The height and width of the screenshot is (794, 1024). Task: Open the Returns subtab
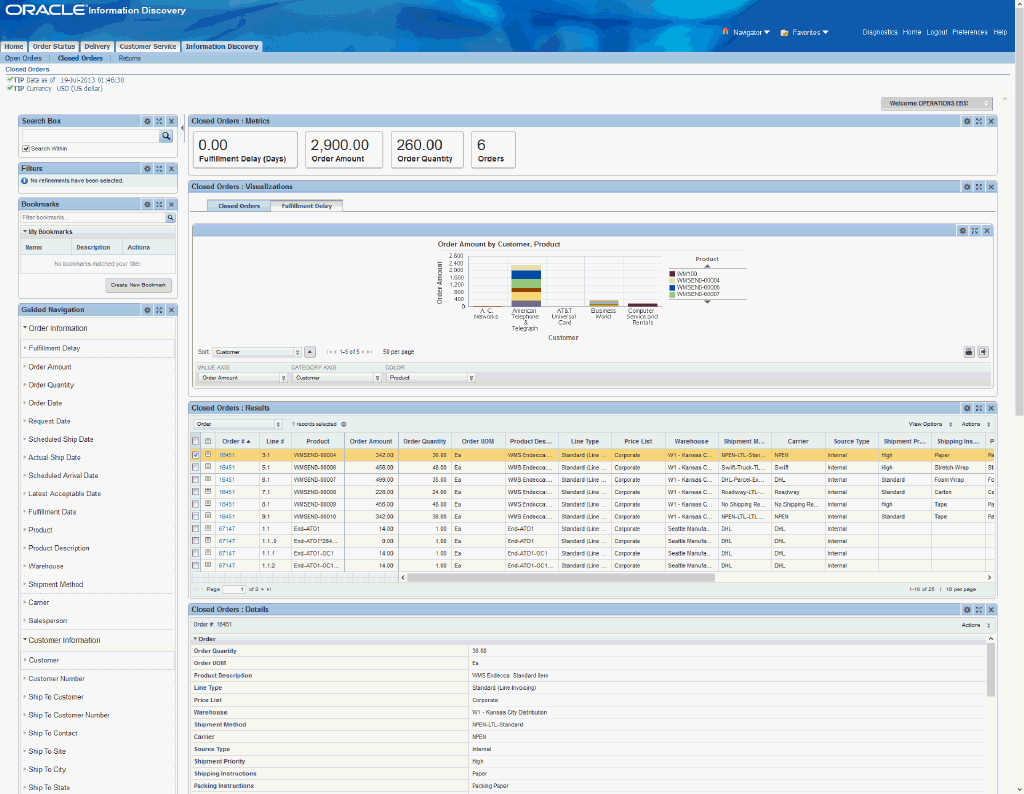point(129,58)
